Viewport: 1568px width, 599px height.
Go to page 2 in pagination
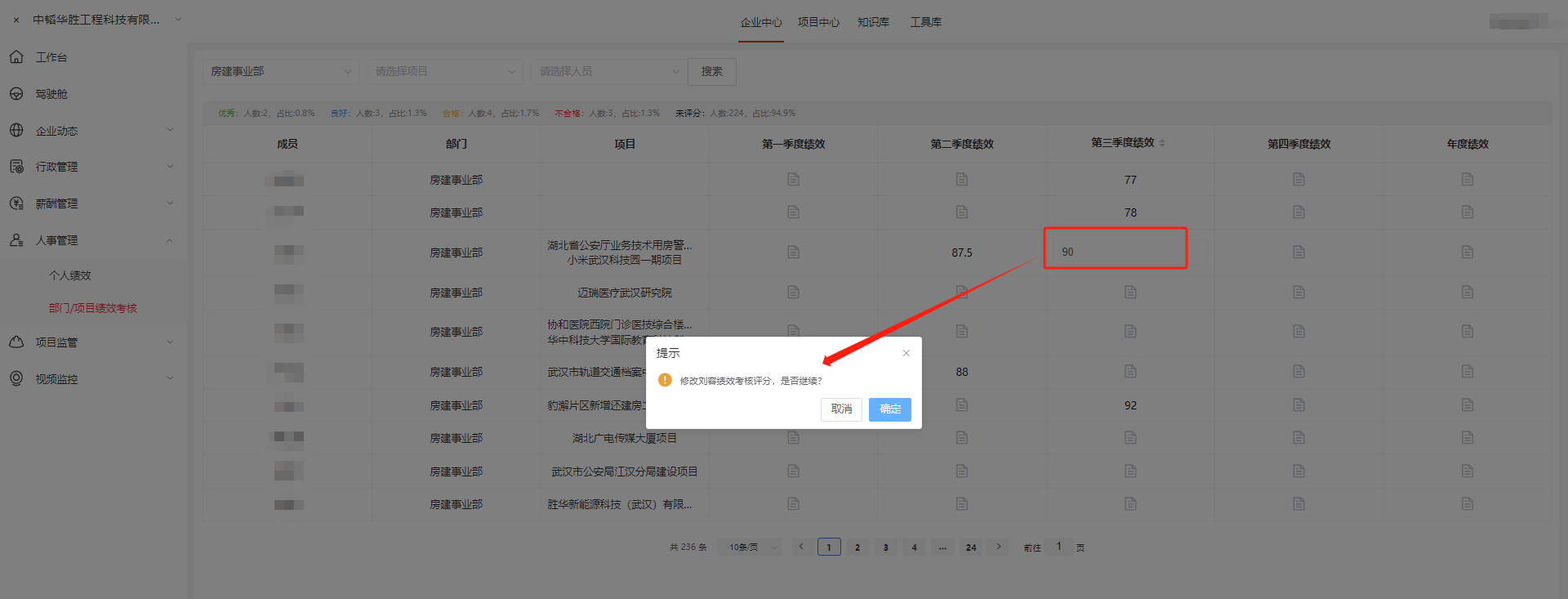tap(857, 548)
